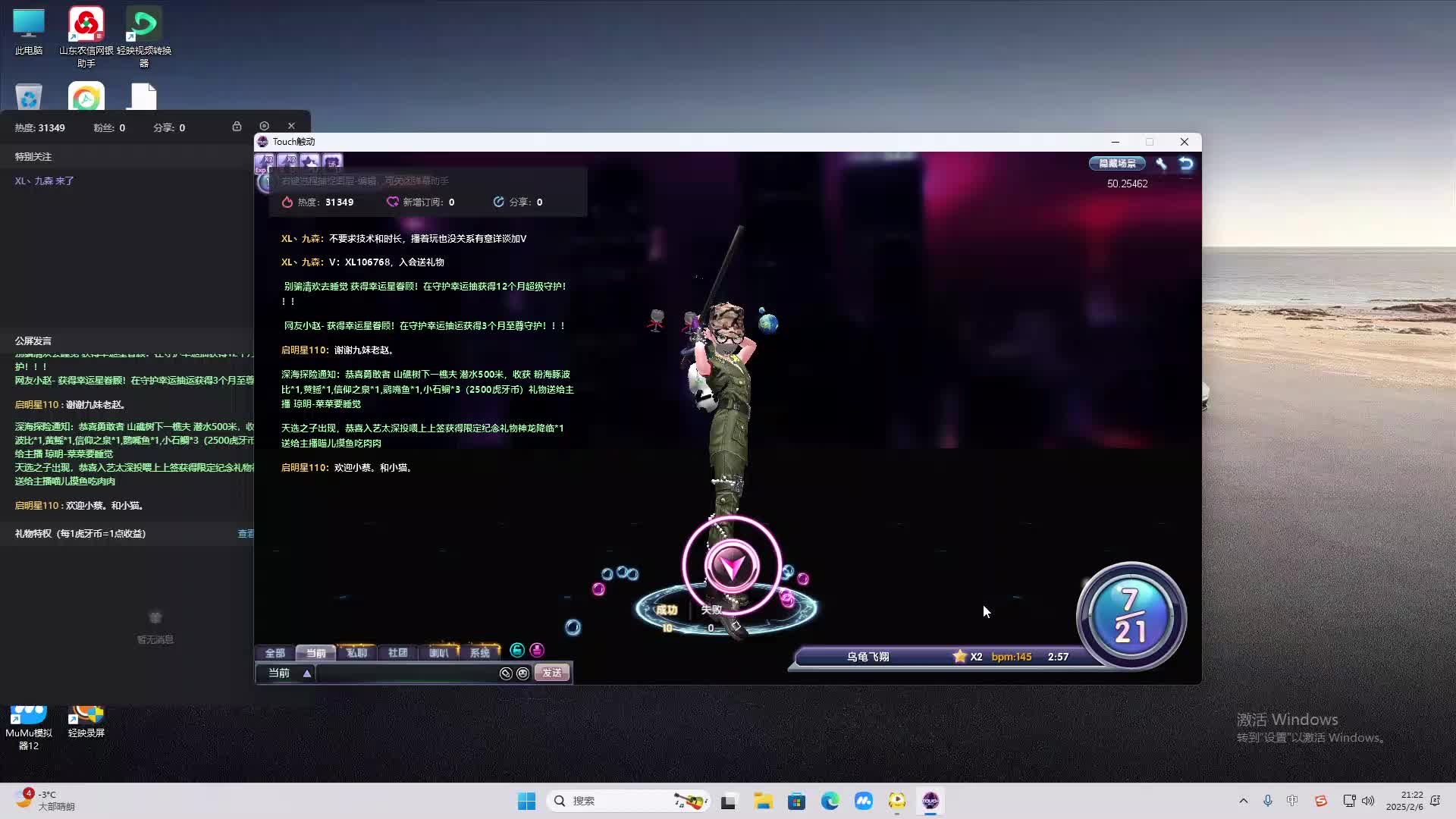The height and width of the screenshot is (819, 1456).
Task: Click the share refresh icon in the overlay stats
Action: click(x=498, y=202)
